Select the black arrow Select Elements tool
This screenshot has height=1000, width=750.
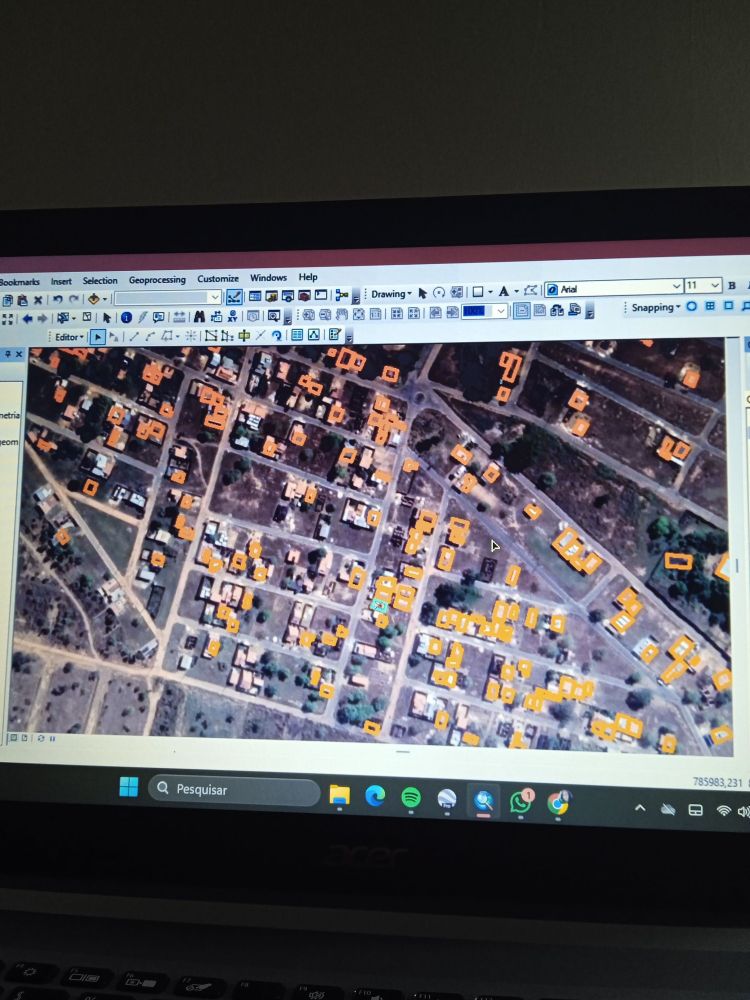click(x=107, y=318)
